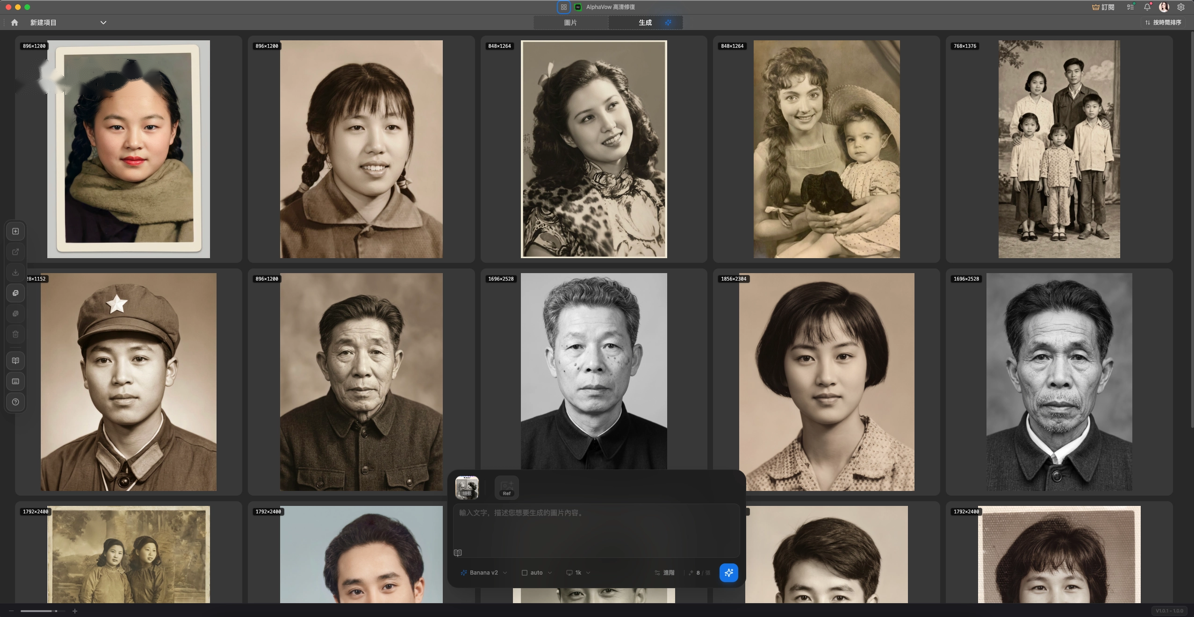The image size is (1194, 618).
Task: Open the notifications bell icon
Action: [1148, 7]
